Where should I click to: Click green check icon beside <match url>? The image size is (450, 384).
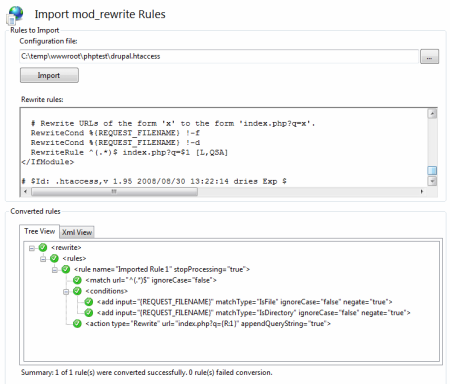77,280
